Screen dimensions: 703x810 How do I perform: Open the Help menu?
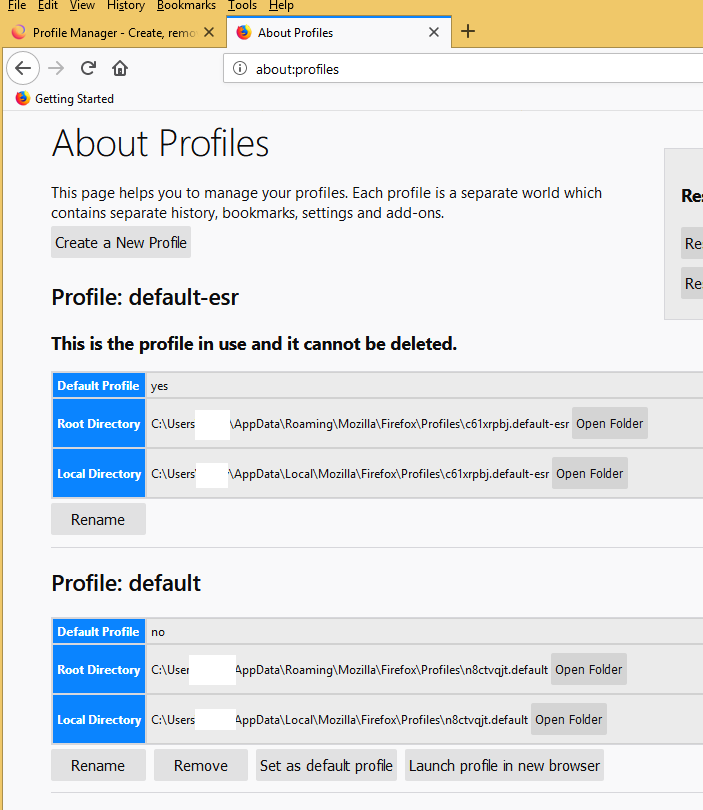[x=281, y=6]
